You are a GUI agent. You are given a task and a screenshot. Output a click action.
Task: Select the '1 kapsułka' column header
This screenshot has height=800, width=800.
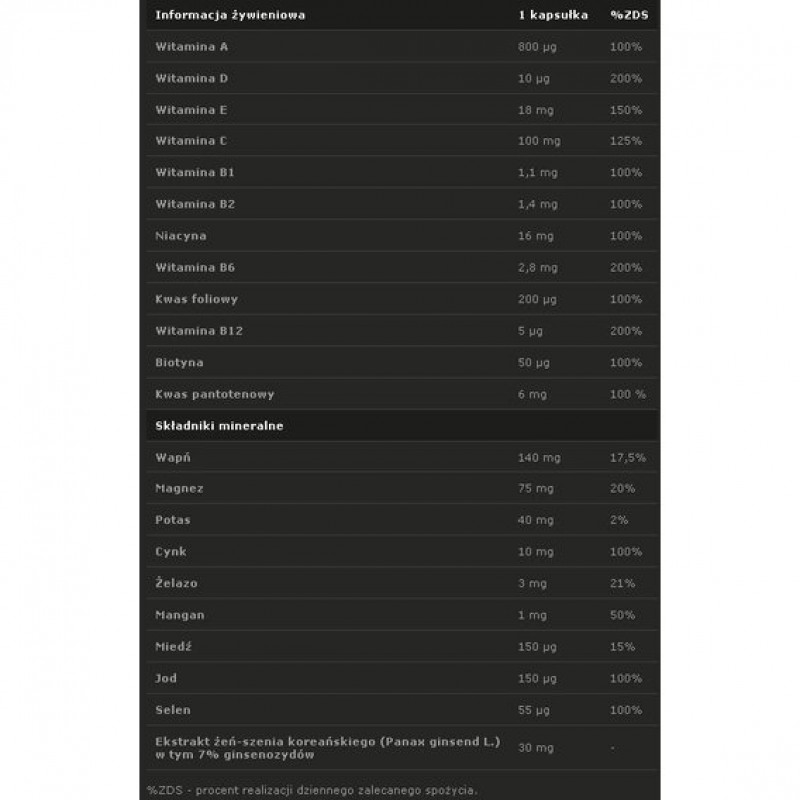pyautogui.click(x=549, y=16)
